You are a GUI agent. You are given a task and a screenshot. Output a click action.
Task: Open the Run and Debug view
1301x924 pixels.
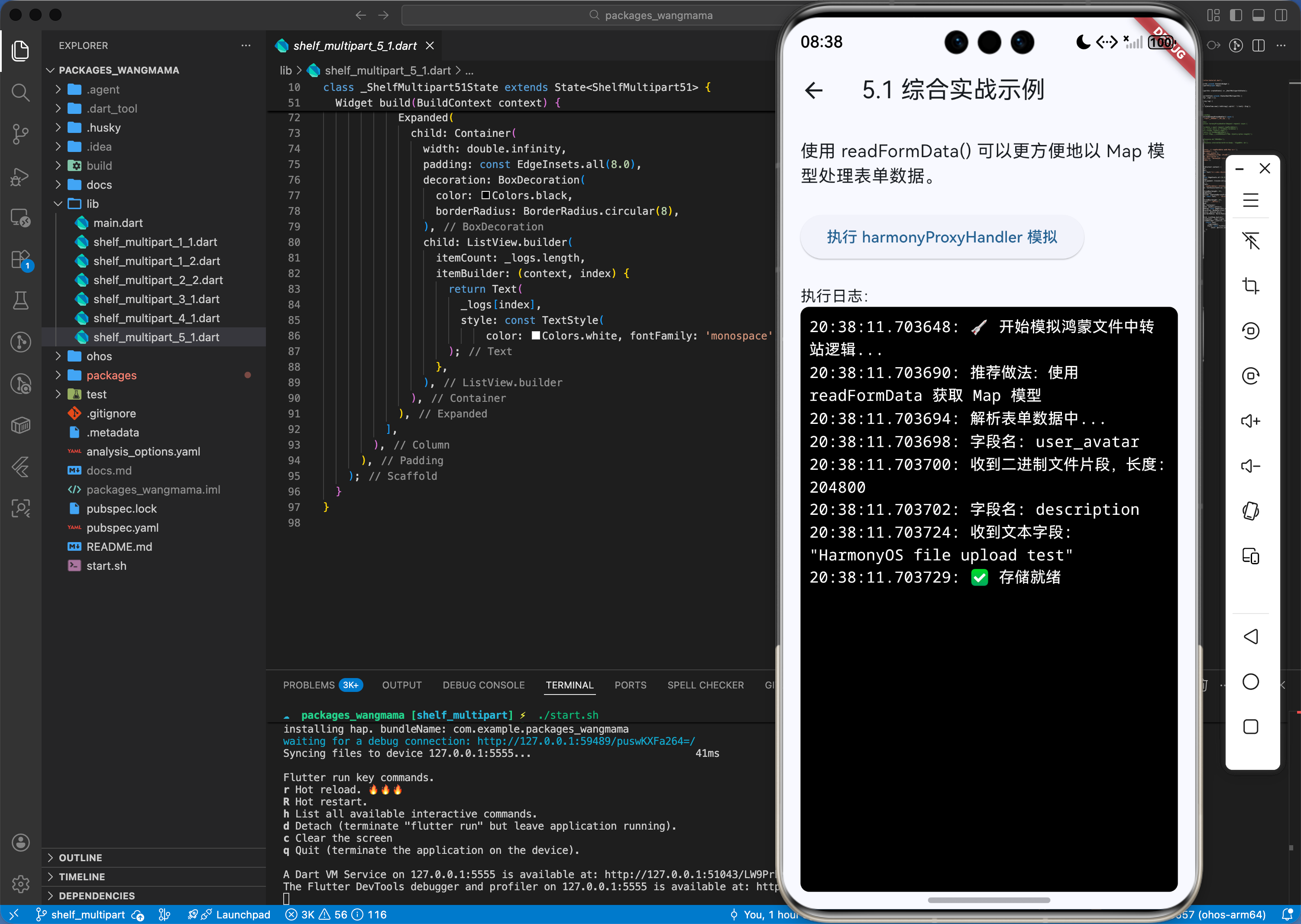20,176
